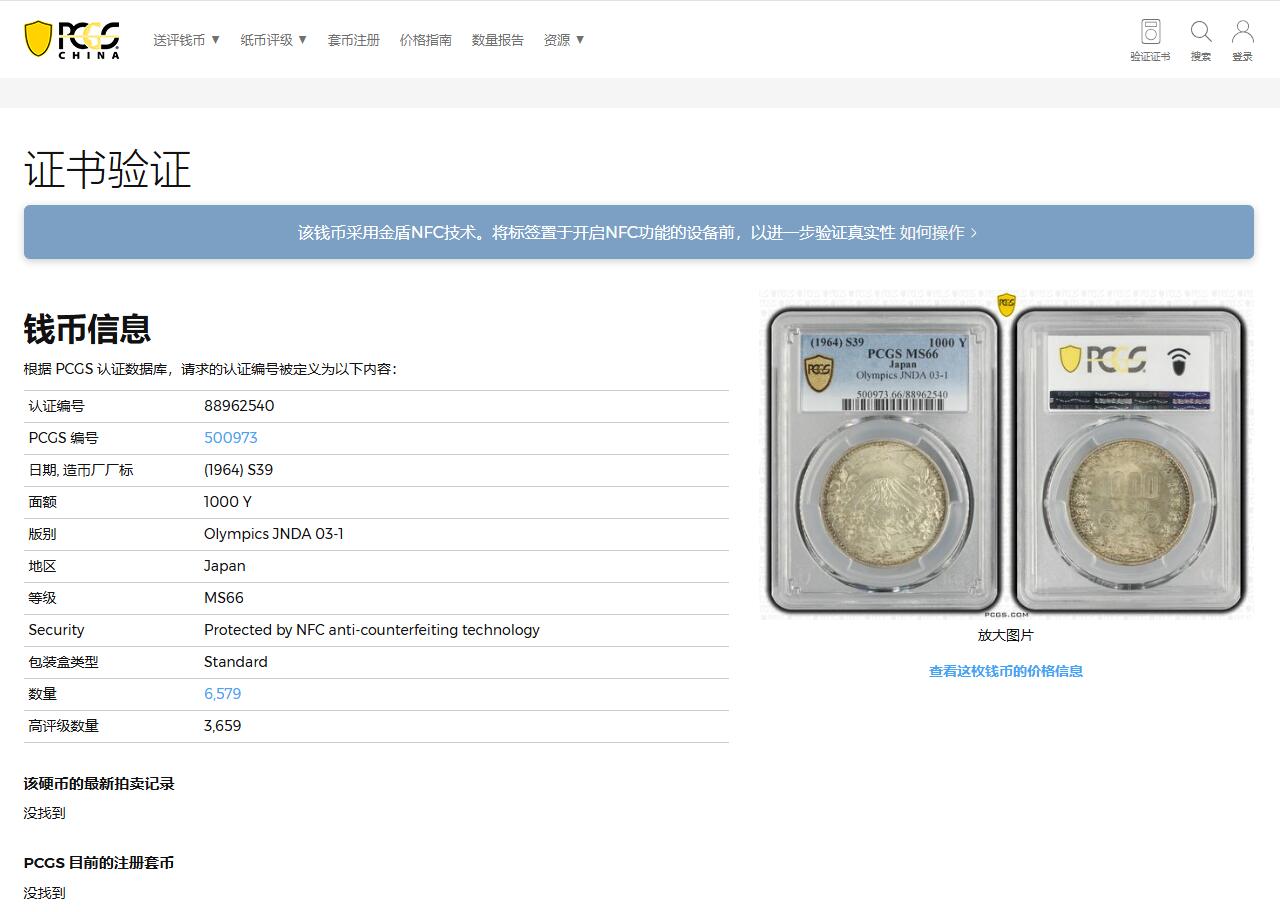Expand the 送评钱币 dropdown menu
The image size is (1280, 912).
click(x=187, y=40)
